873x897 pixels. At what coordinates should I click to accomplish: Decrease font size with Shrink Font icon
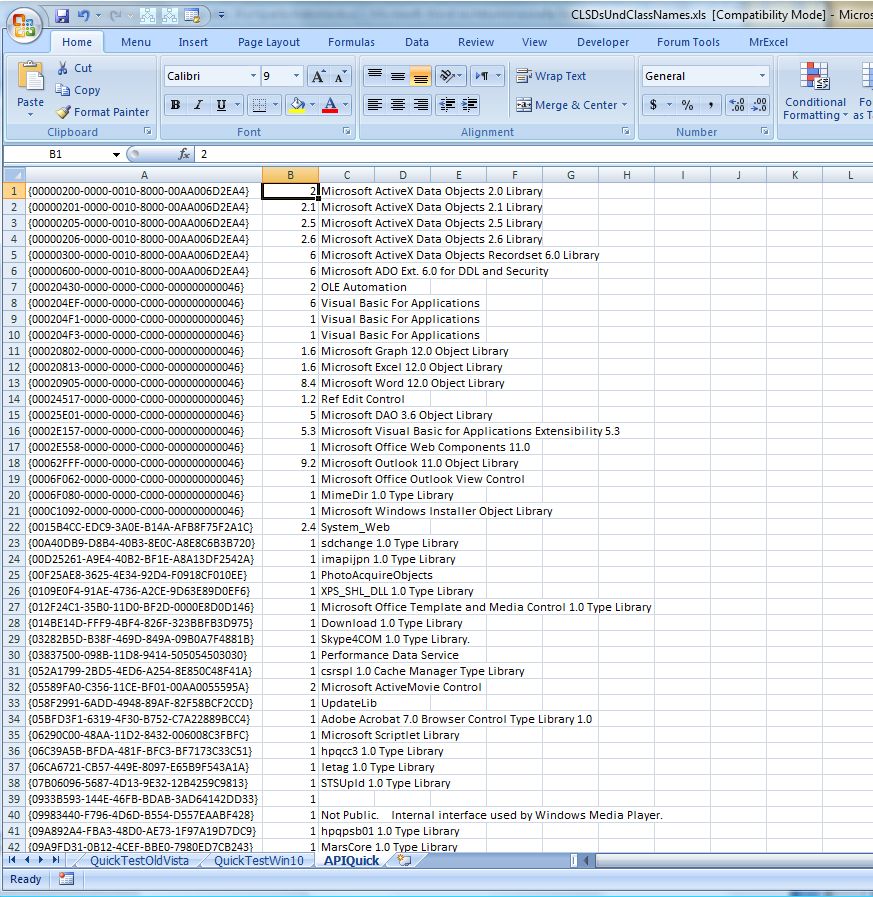(x=340, y=76)
